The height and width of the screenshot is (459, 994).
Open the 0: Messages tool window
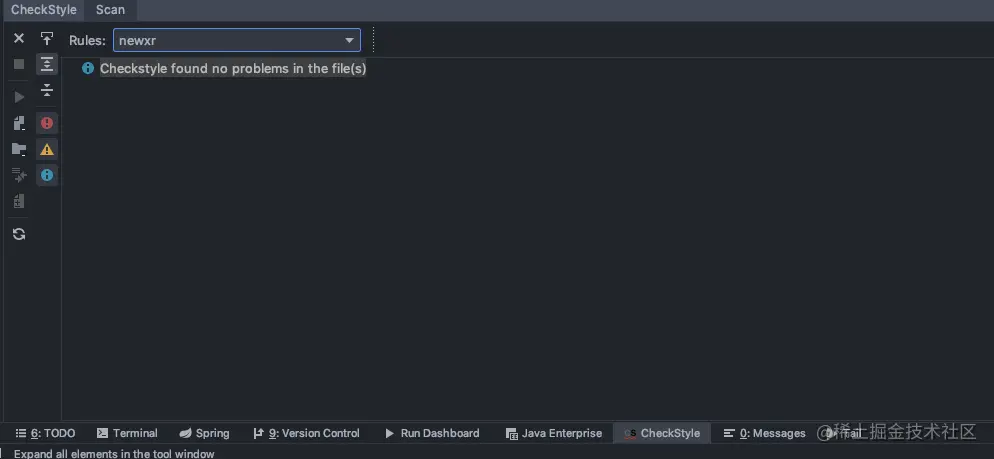pyautogui.click(x=765, y=434)
